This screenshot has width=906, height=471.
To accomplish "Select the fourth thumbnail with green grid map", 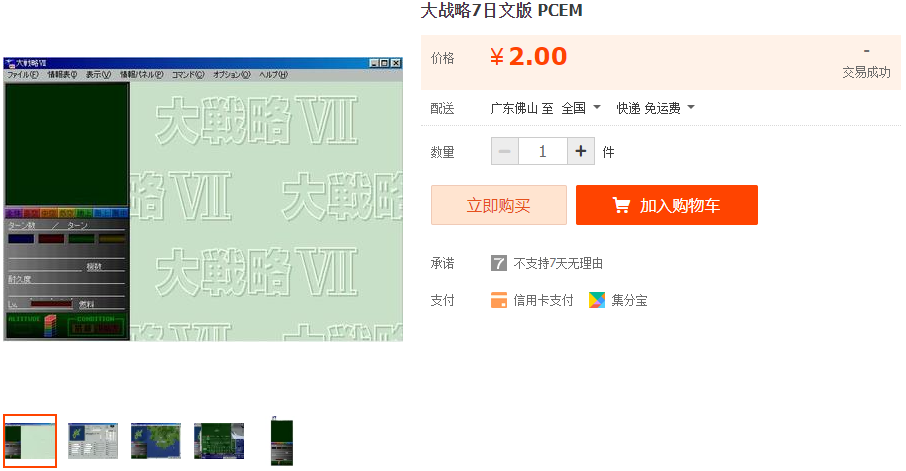I will coord(219,441).
